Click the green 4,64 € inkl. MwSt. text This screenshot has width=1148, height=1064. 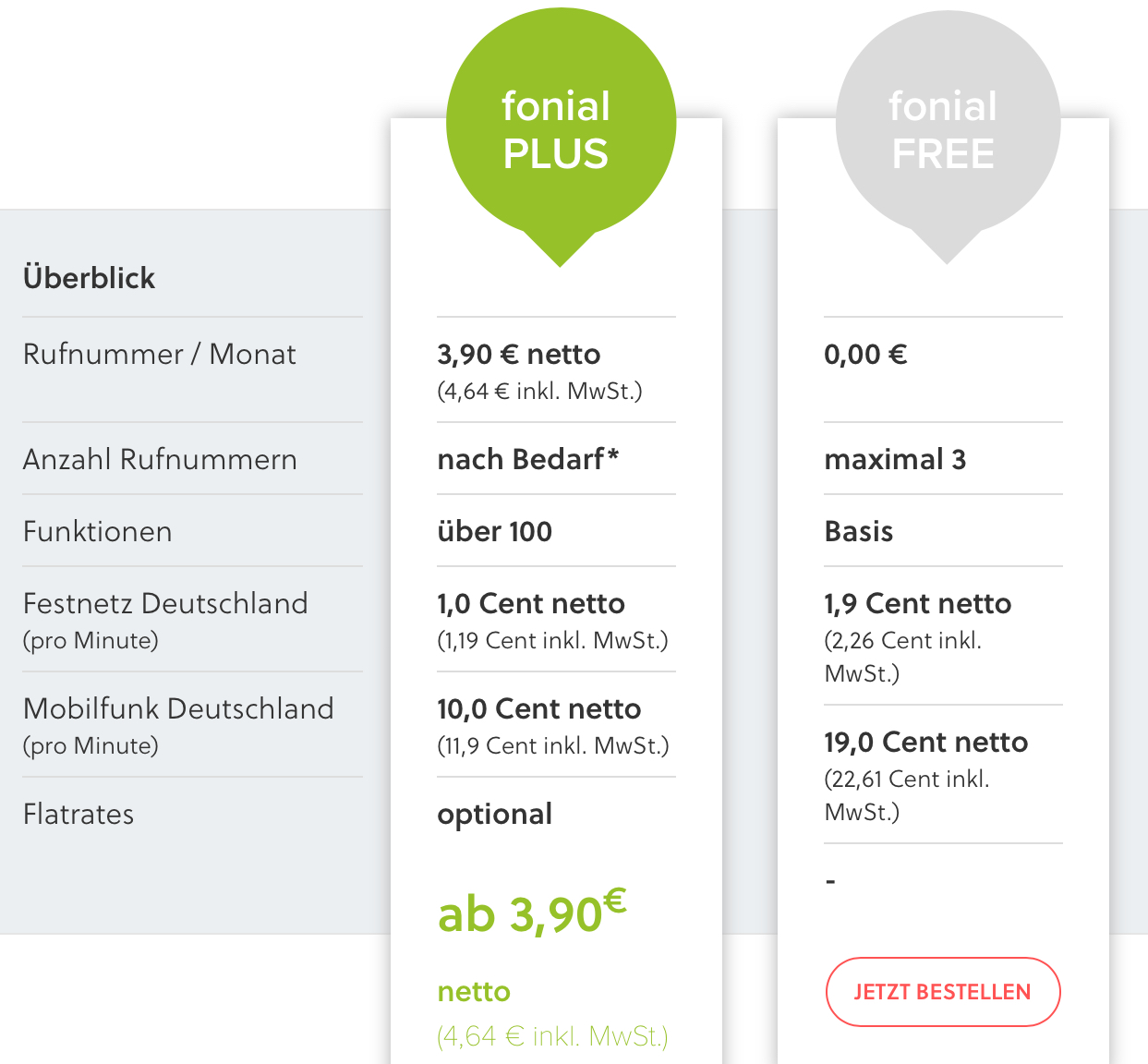coord(552,1036)
